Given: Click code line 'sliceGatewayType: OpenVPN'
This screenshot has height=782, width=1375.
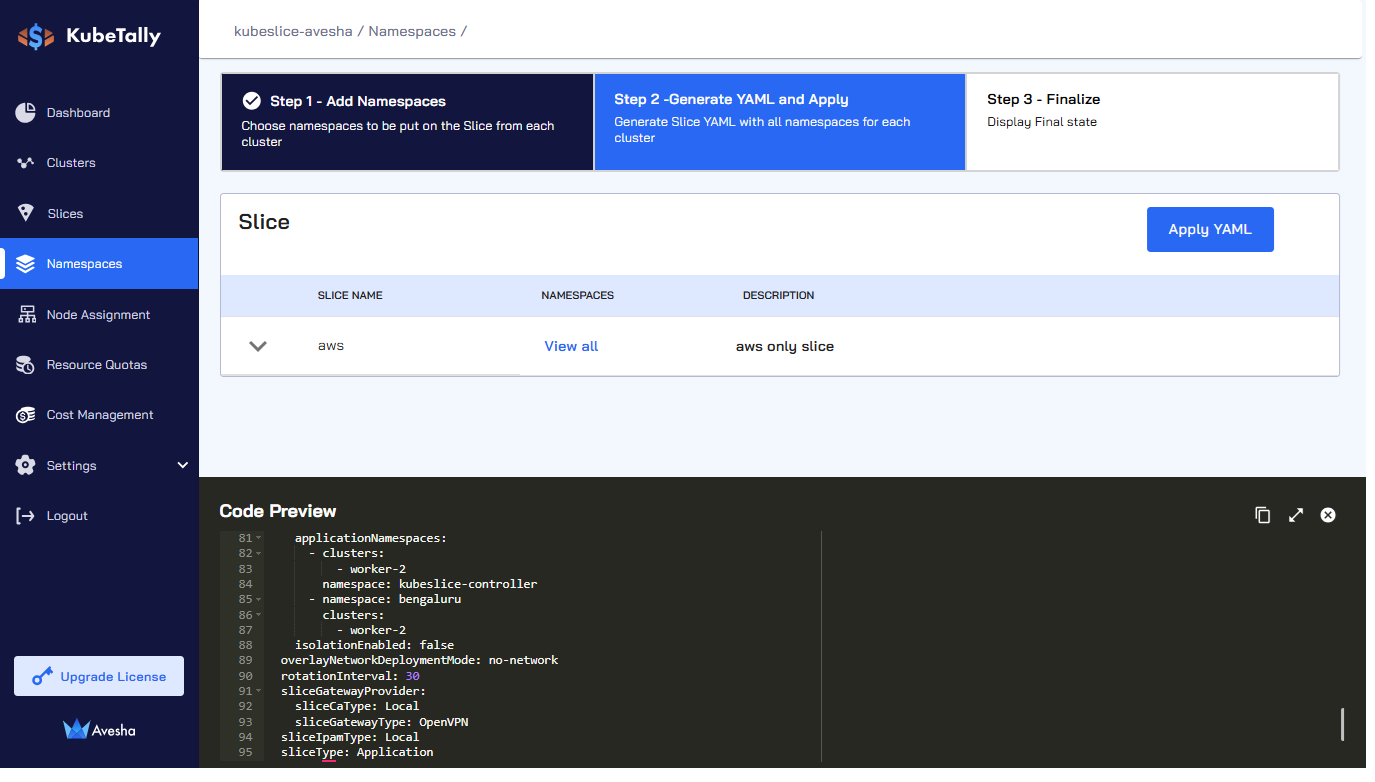Looking at the screenshot, I should pos(381,722).
